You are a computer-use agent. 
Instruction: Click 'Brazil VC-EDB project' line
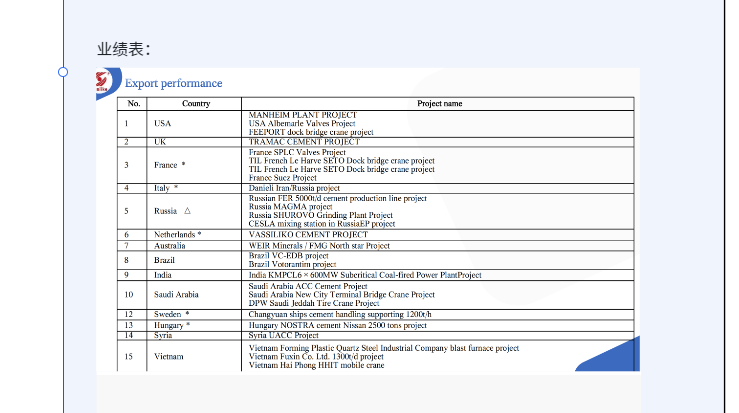click(288, 256)
